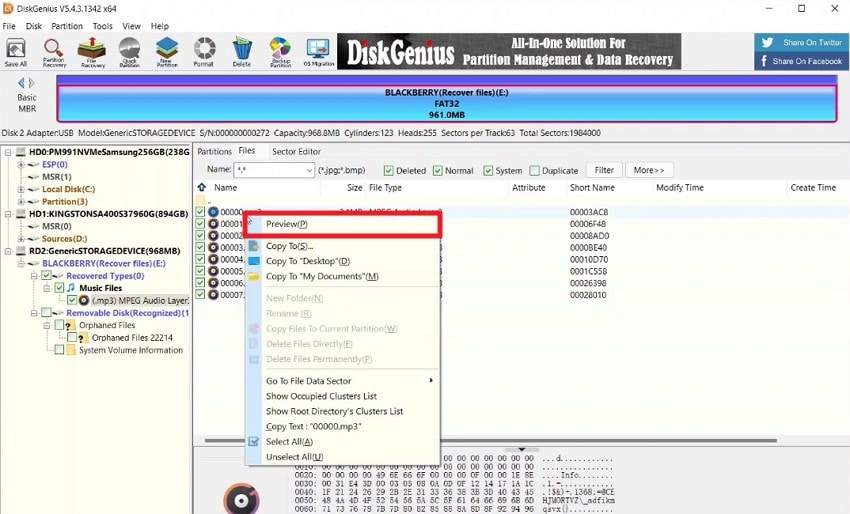Switch to the Partitions tab

[x=214, y=151]
